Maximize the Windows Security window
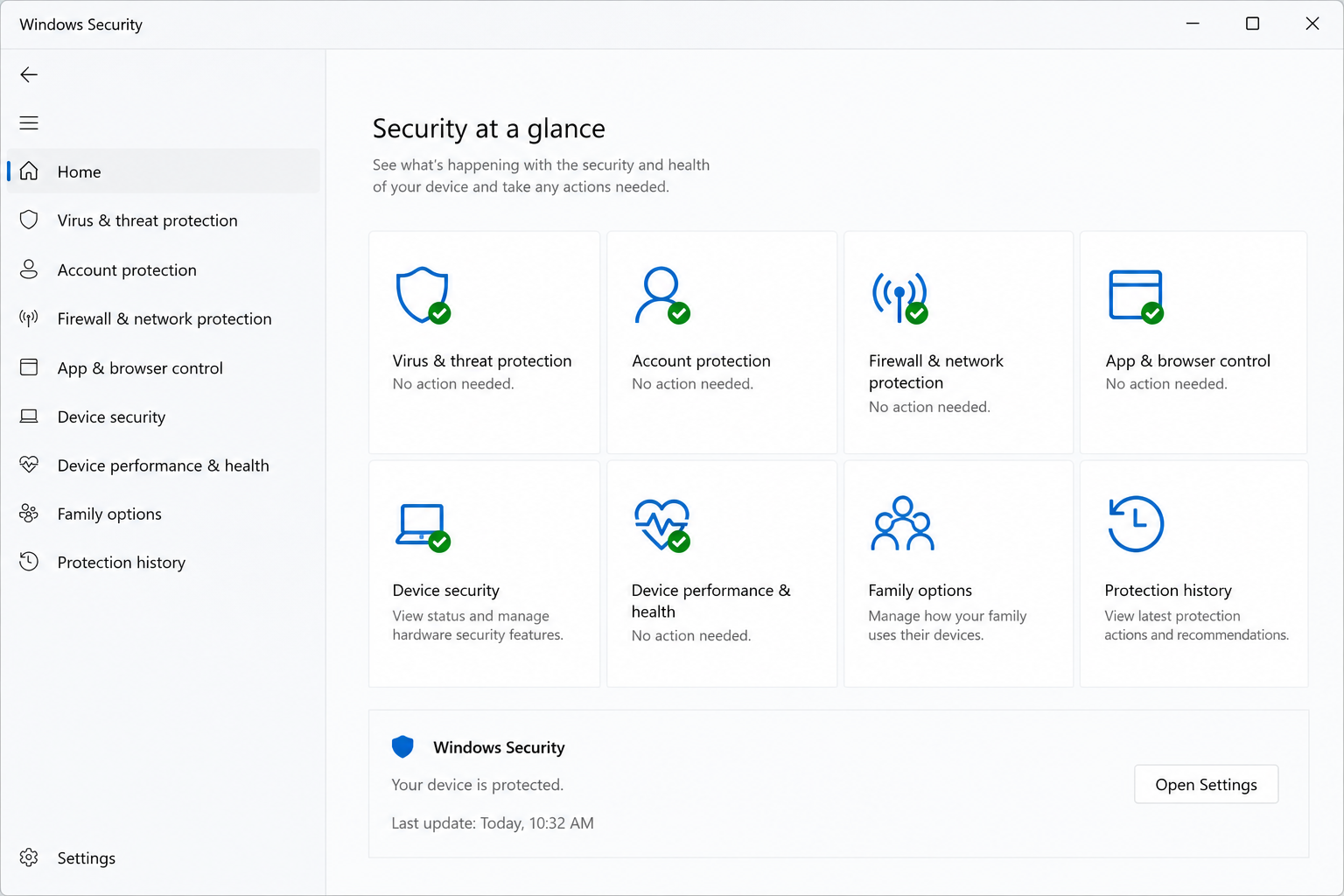 click(x=1252, y=24)
